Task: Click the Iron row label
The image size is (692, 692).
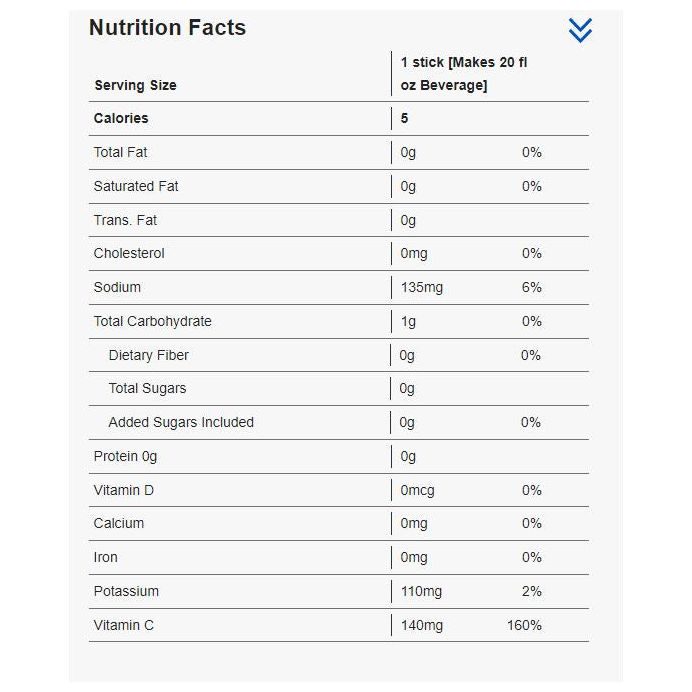Action: click(105, 557)
